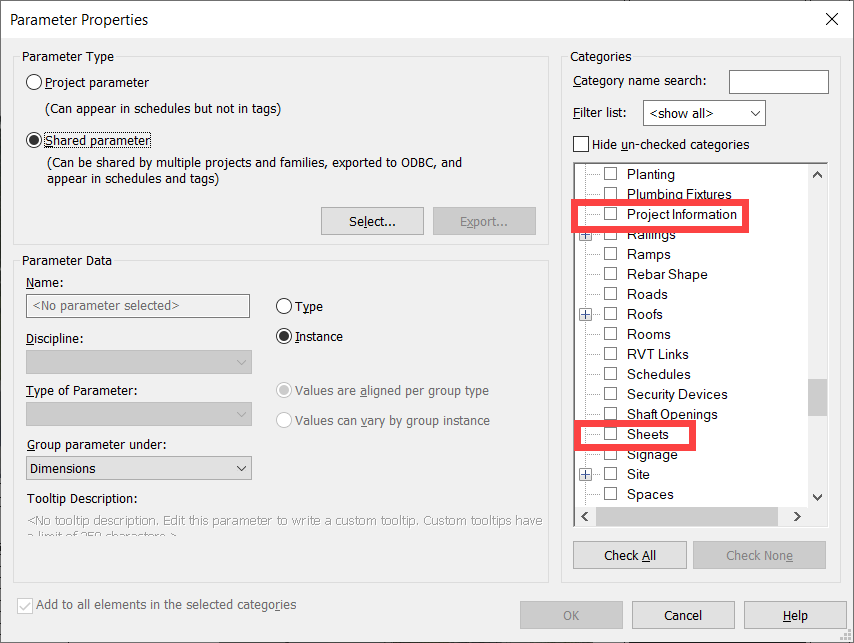Click the Select... button
The width and height of the screenshot is (854, 643).
point(372,221)
